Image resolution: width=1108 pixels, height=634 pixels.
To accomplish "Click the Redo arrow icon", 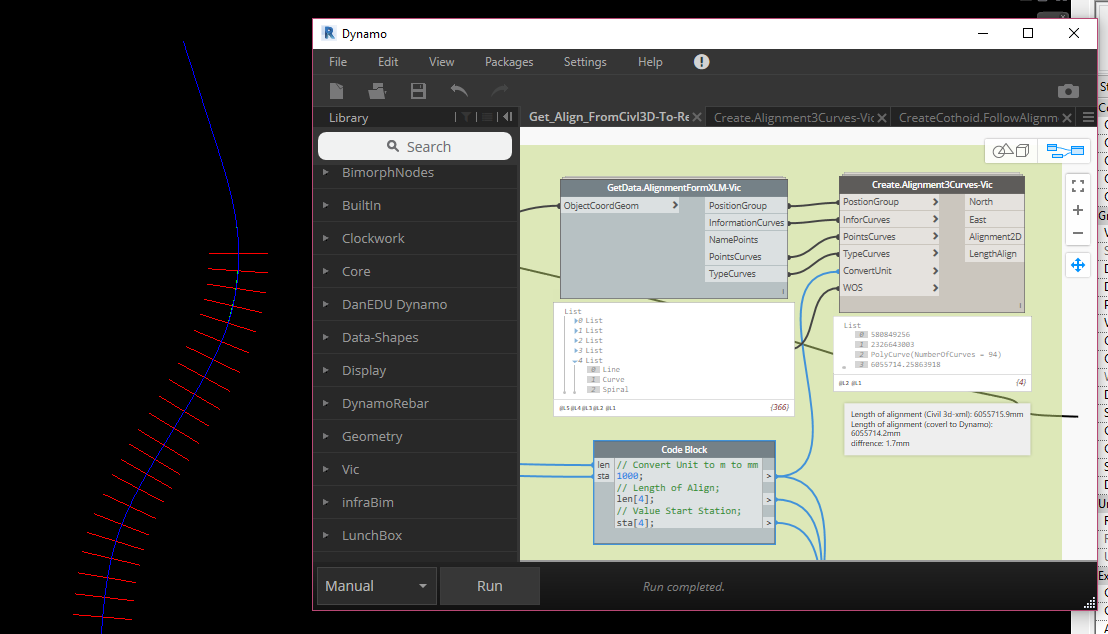I will 500,90.
